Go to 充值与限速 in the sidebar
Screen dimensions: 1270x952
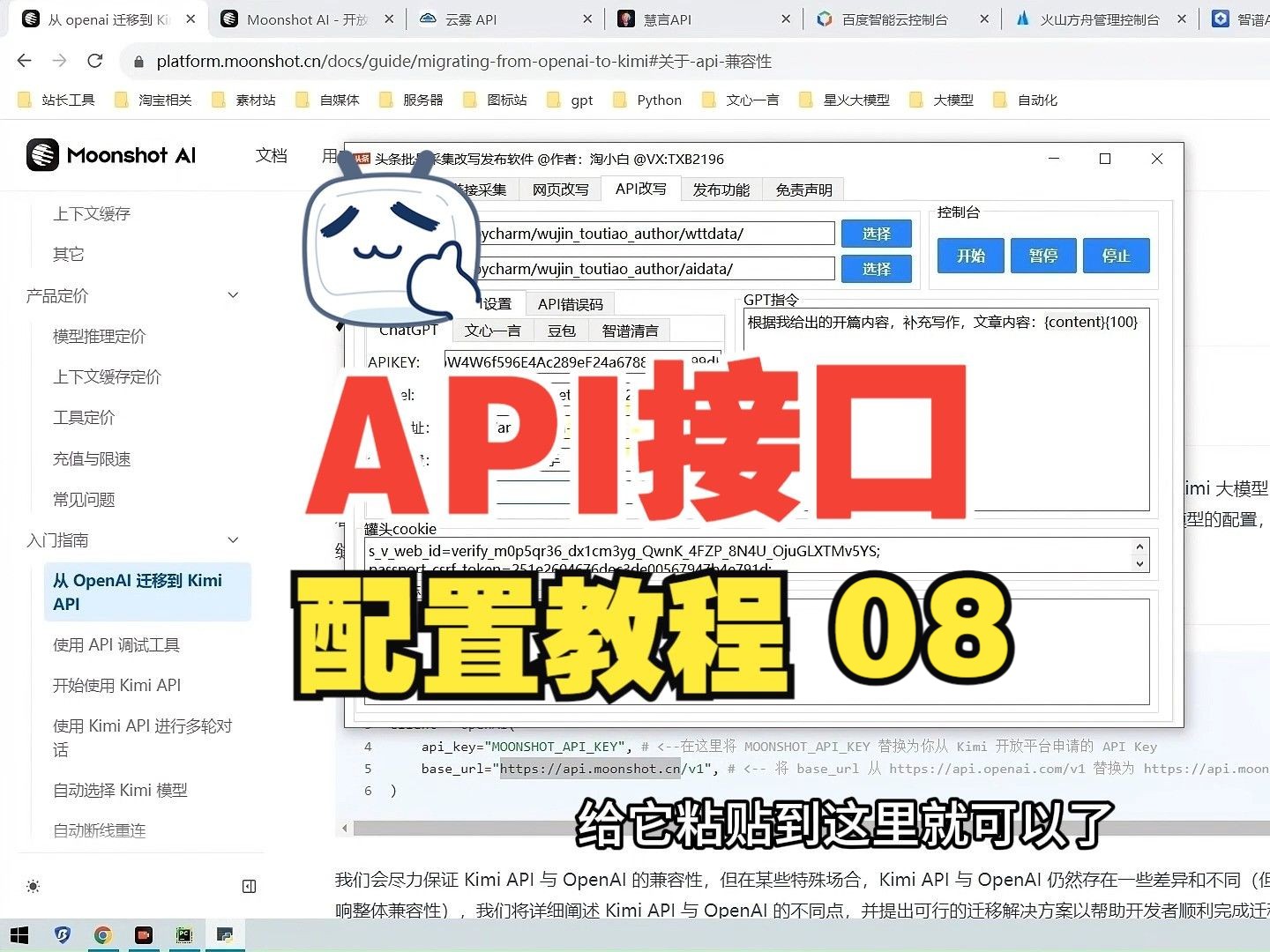tap(92, 458)
